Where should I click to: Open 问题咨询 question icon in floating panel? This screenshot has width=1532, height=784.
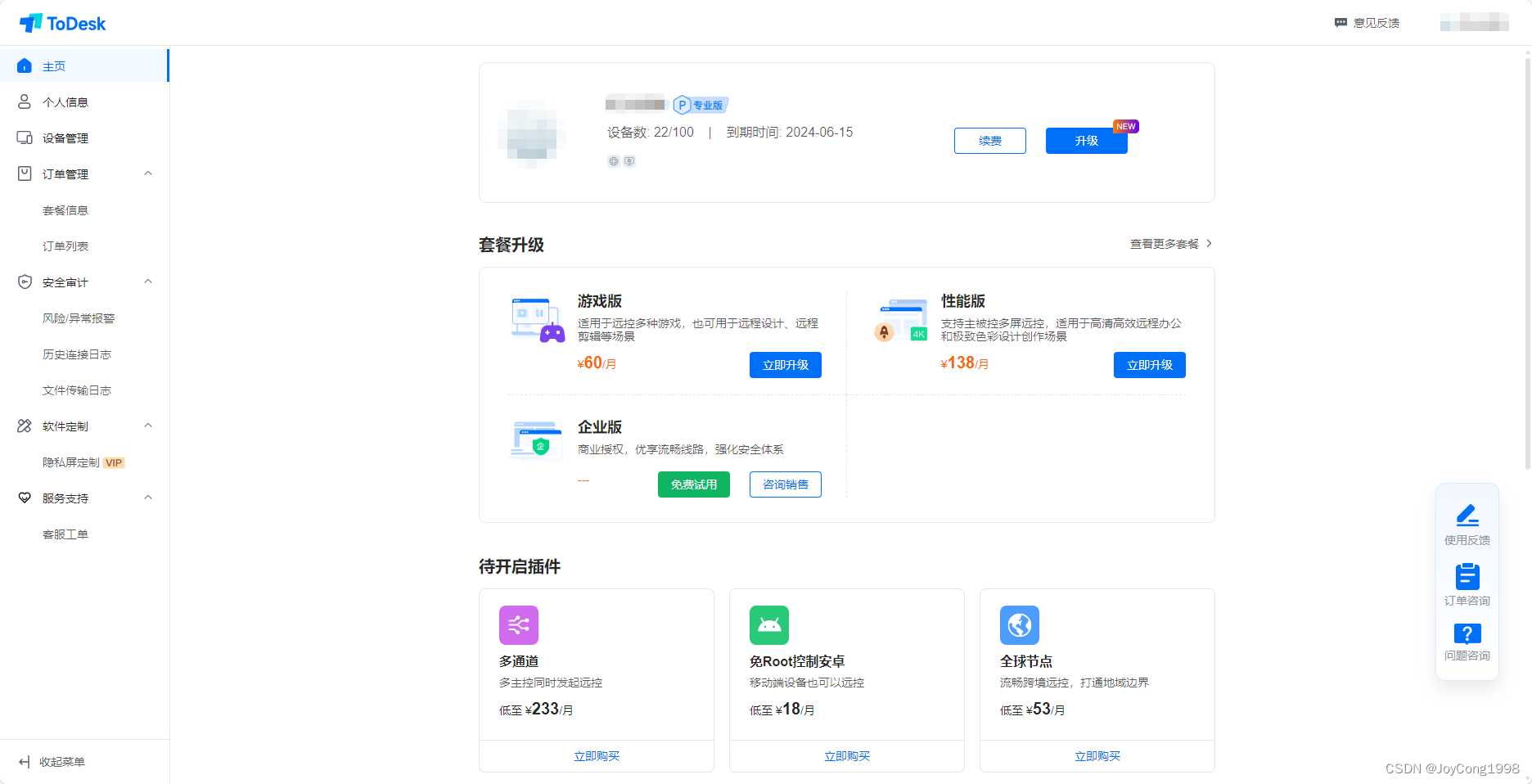tap(1467, 633)
